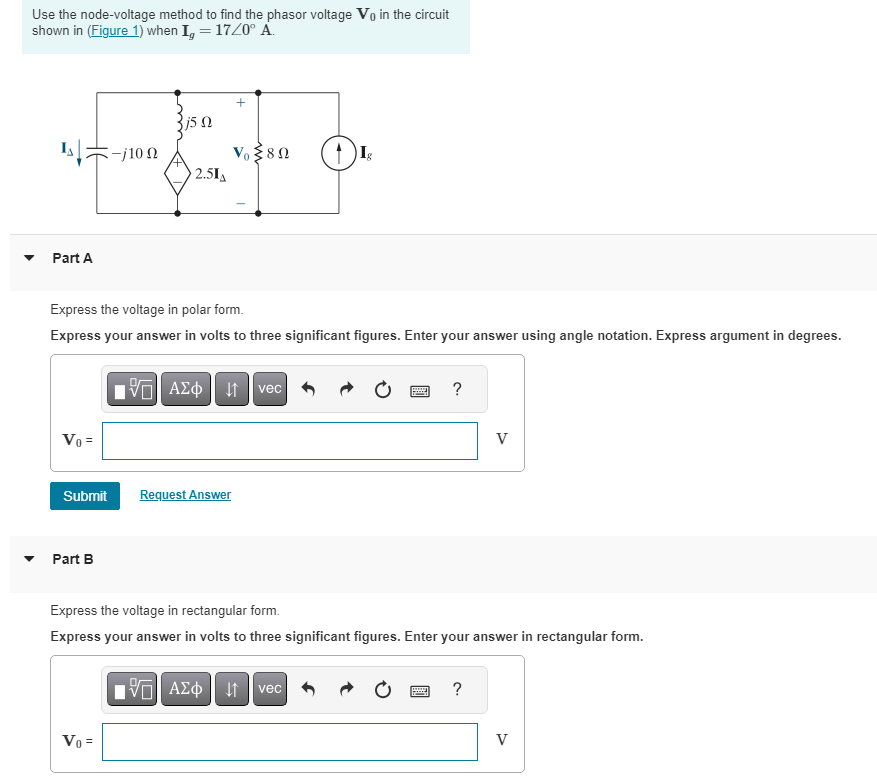Insert a vector using the vec button in Part A
Viewport: 877px width, 779px height.
tap(269, 389)
